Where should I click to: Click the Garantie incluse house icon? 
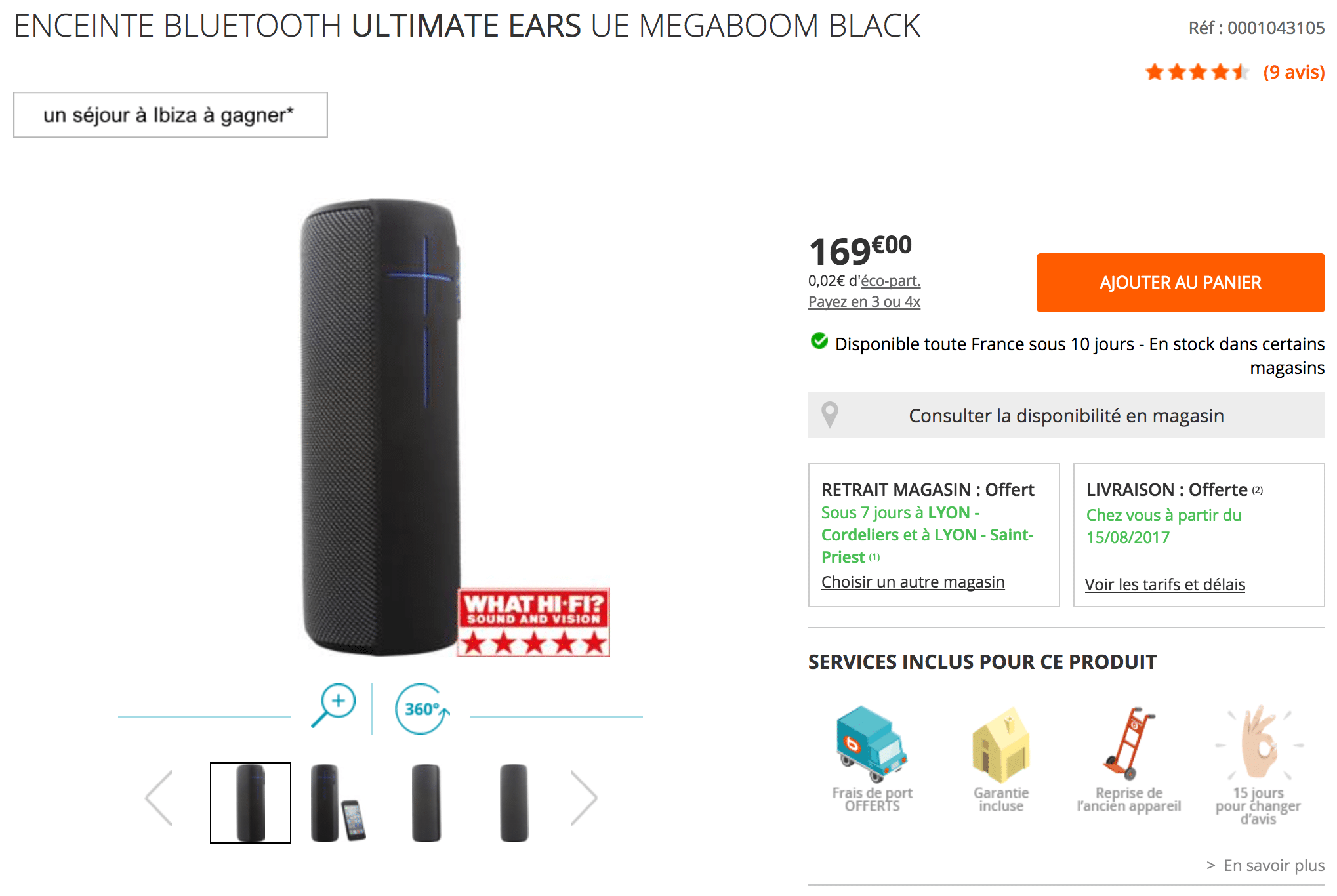coord(1000,744)
